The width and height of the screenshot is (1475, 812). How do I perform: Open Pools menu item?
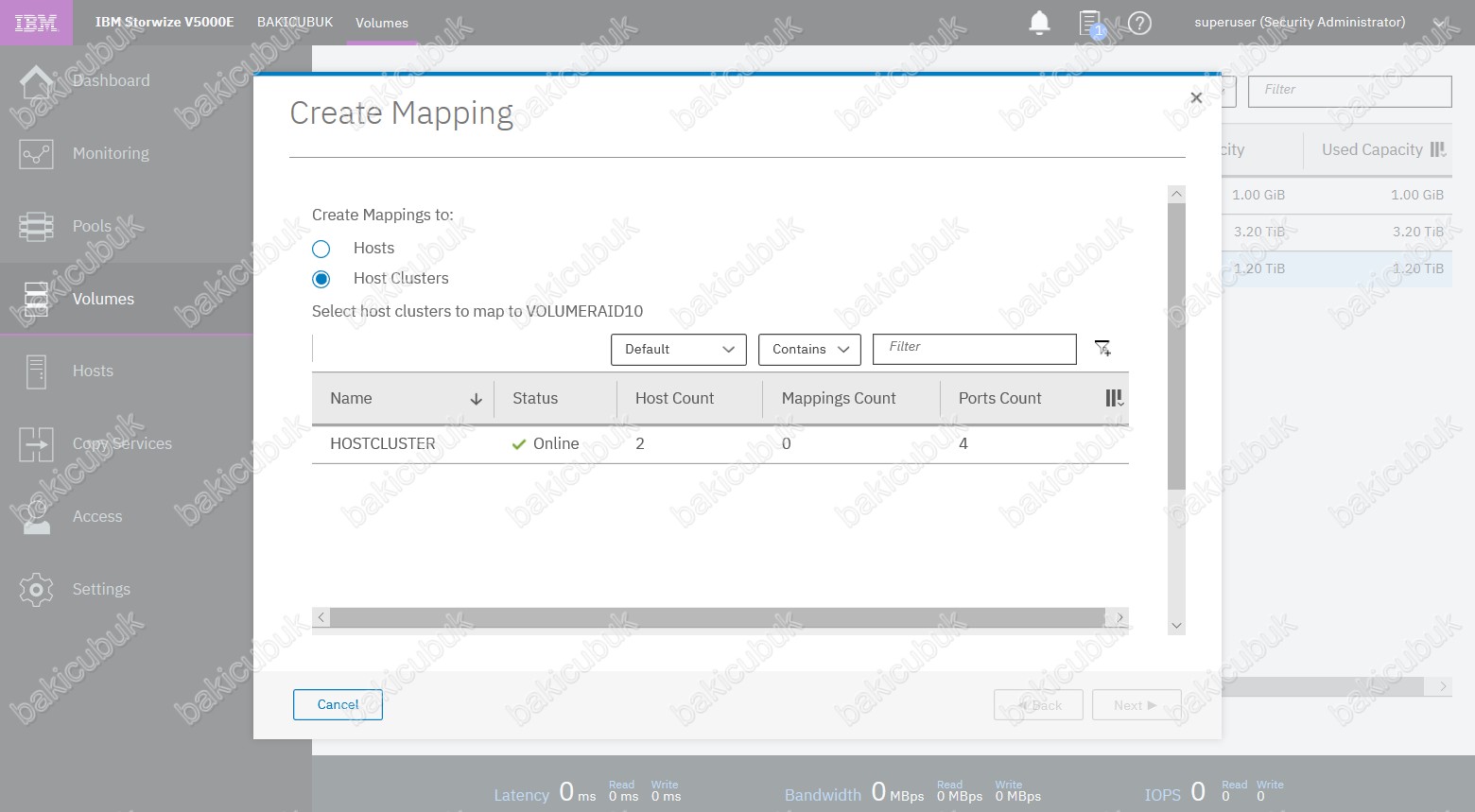coord(92,227)
